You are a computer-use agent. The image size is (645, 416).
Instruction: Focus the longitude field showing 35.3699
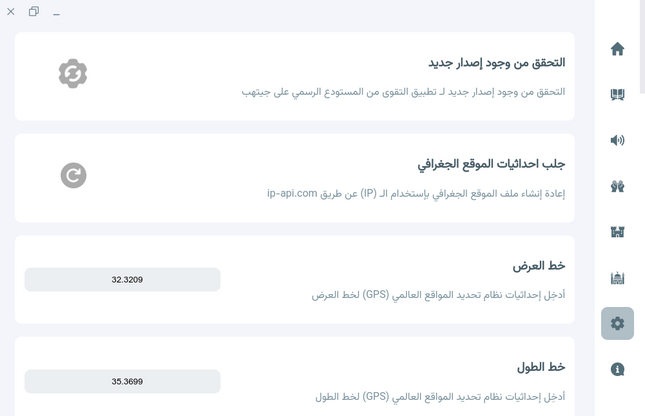click(x=122, y=381)
